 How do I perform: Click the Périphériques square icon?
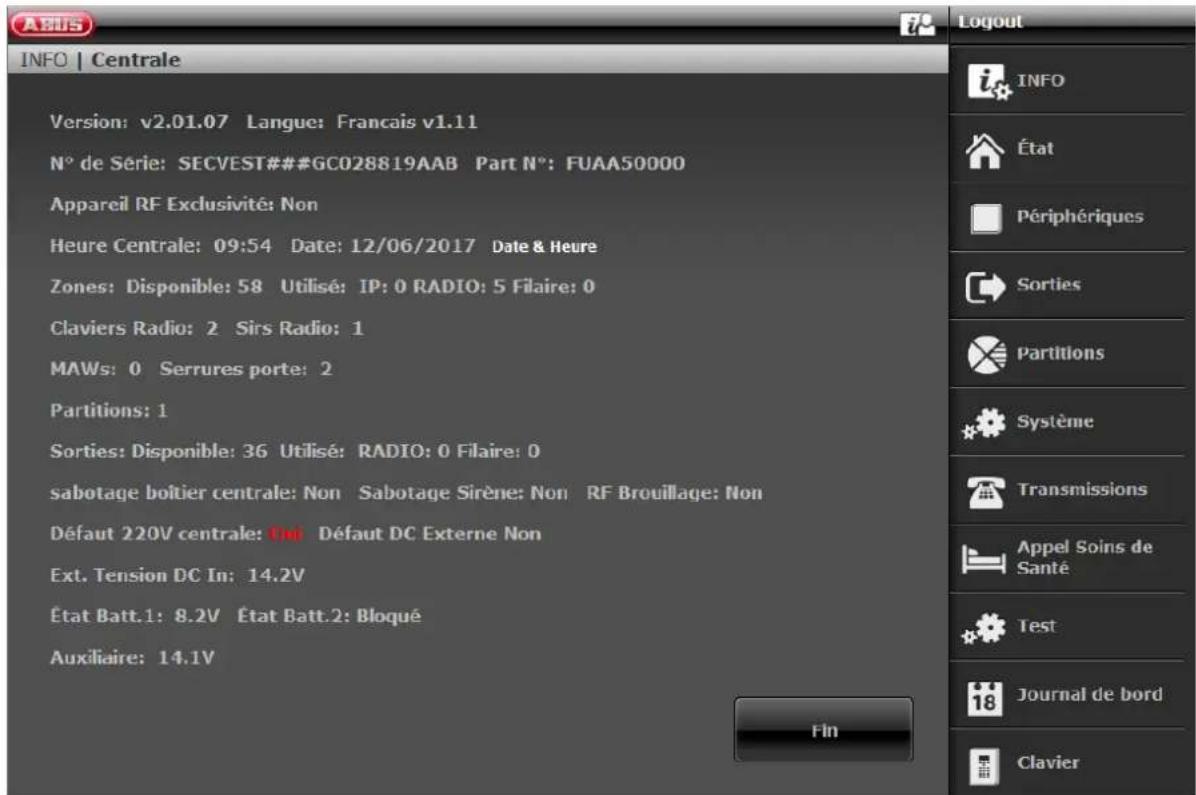[986, 218]
